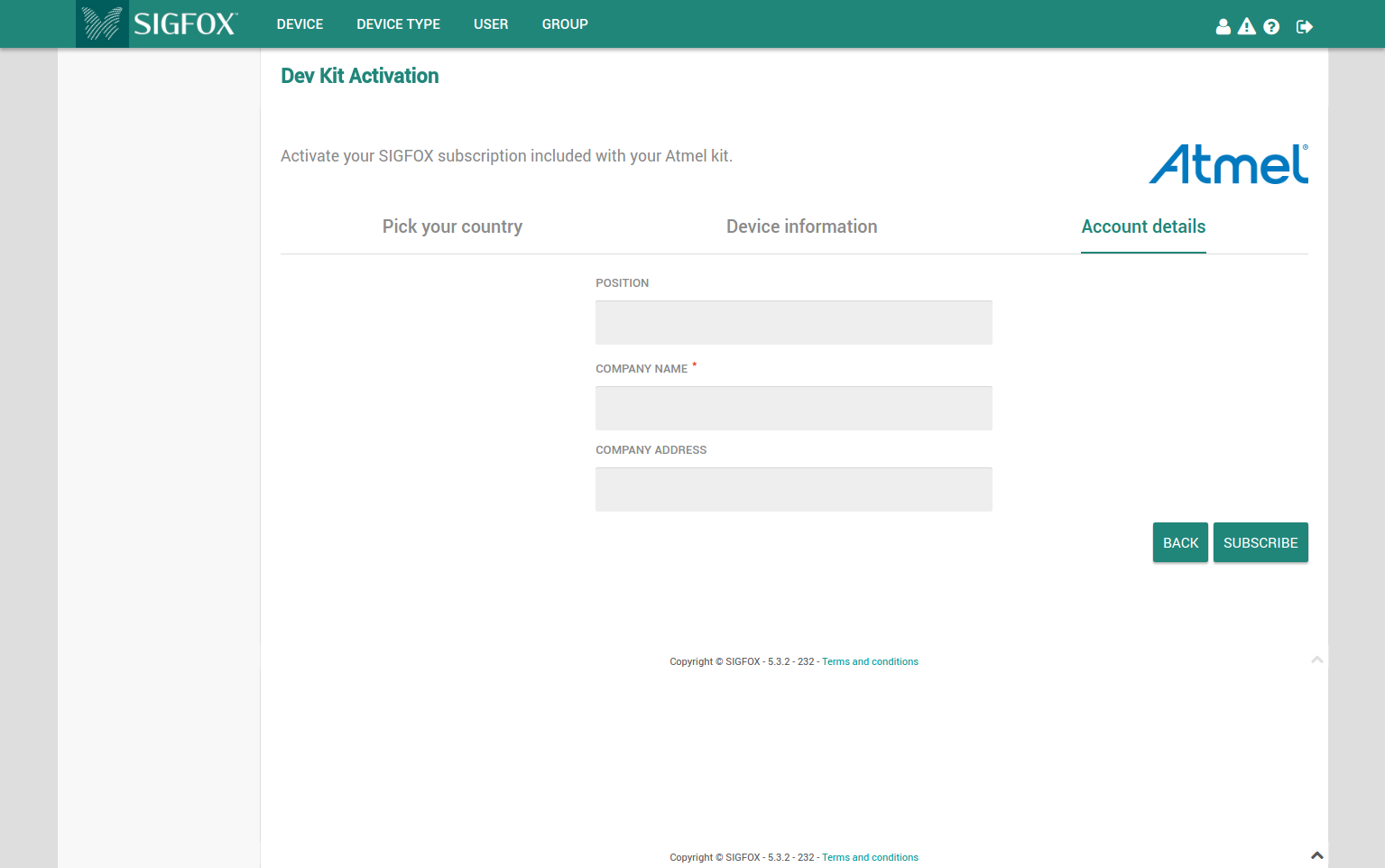Image resolution: width=1385 pixels, height=868 pixels.
Task: Click the upper scroll-to-top chevron
Action: (1317, 660)
